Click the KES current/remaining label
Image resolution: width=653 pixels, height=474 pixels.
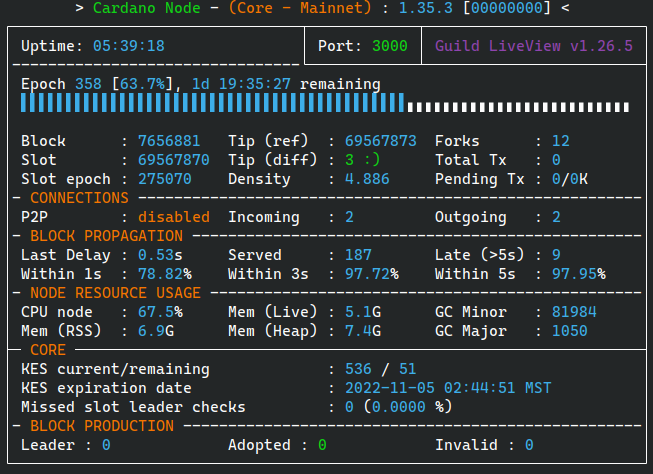coord(115,369)
